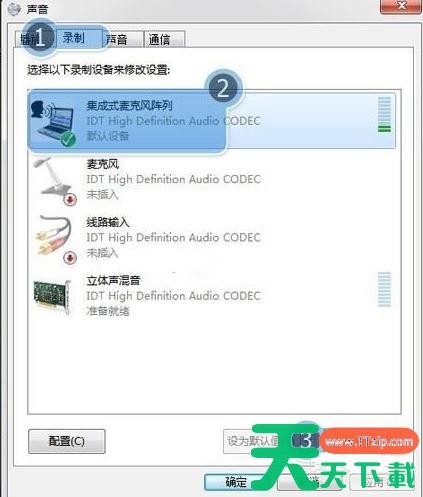Select the RCA cable icon for 线路输入
Image resolution: width=423 pixels, height=497 pixels.
click(54, 238)
